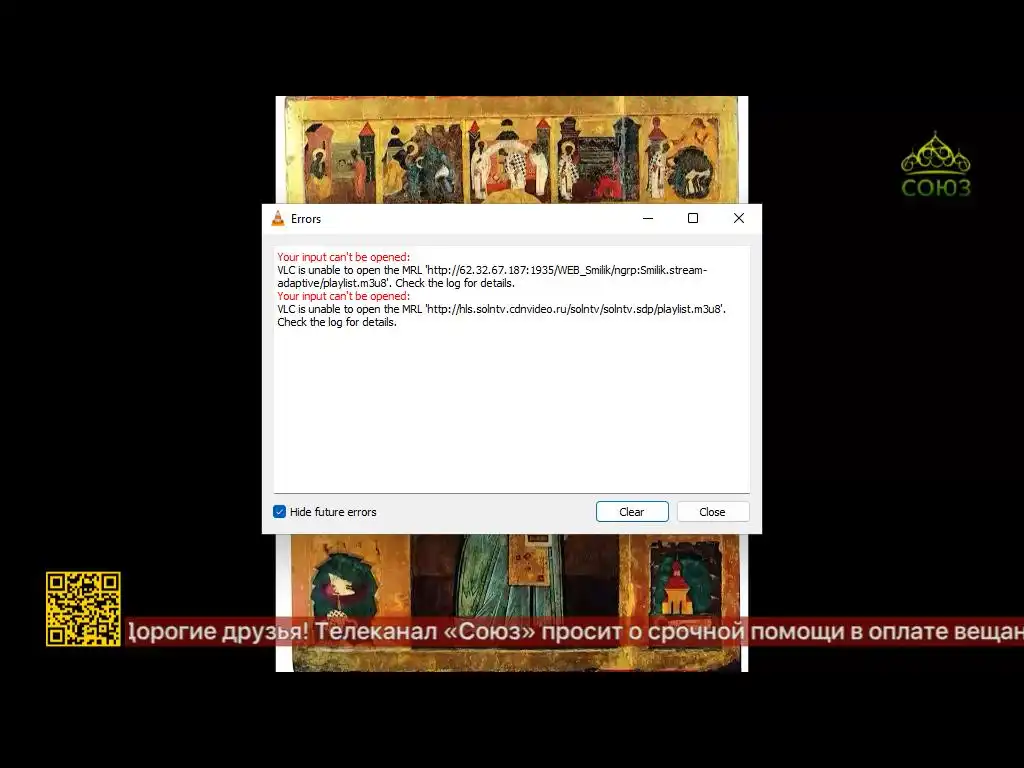This screenshot has height=768, width=1024.
Task: Uncheck the Hide future errors checkbox
Action: 280,511
